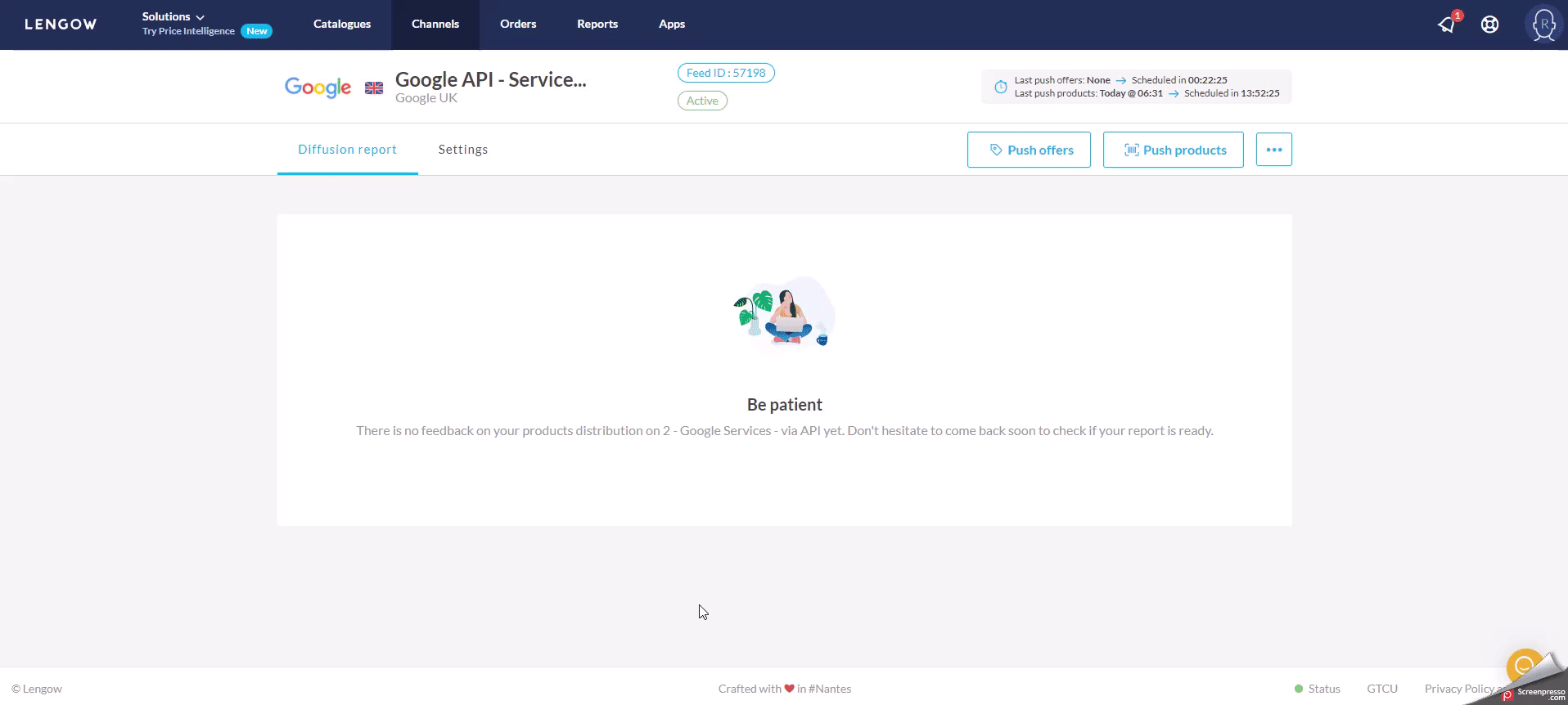Click the Last push offers schedule line
Screen dimensions: 1568x705
click(1121, 80)
